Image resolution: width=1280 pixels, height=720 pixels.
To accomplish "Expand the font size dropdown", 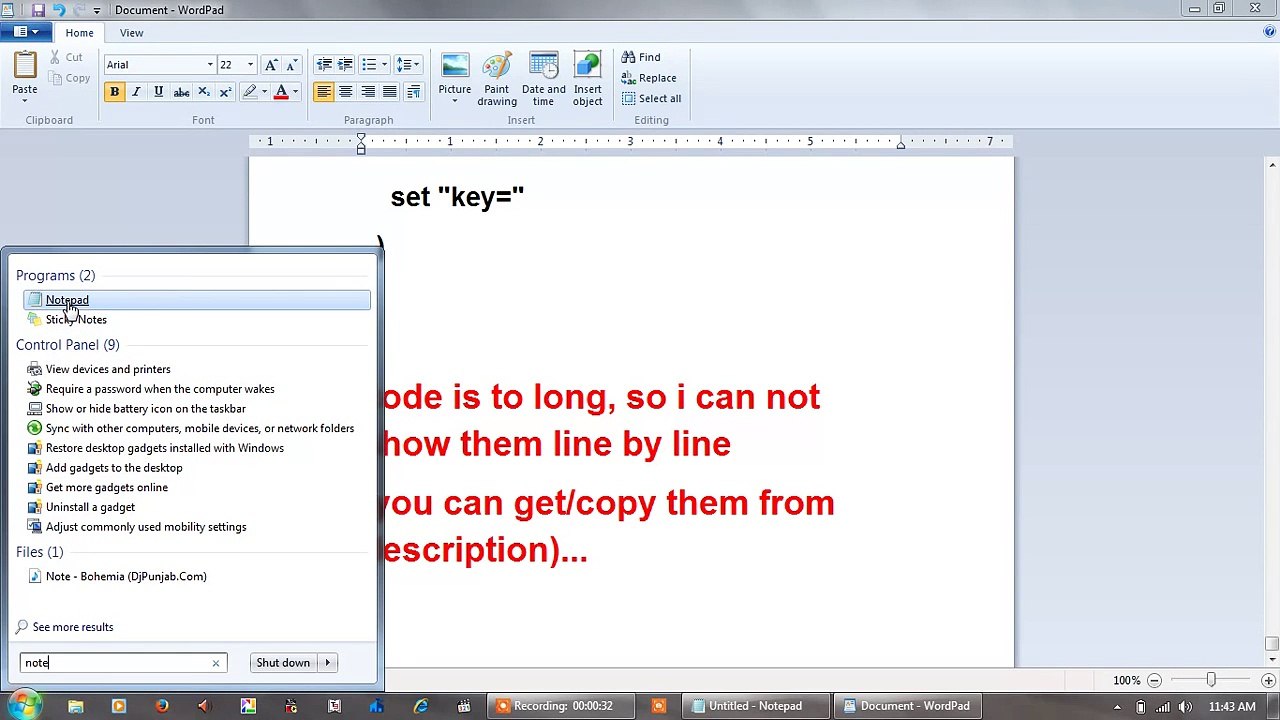I will (x=250, y=65).
